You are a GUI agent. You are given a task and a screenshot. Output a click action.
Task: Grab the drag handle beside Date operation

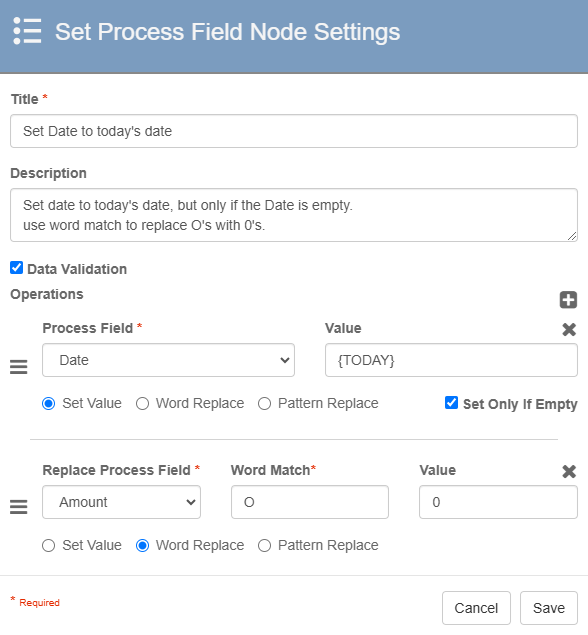coord(19,367)
